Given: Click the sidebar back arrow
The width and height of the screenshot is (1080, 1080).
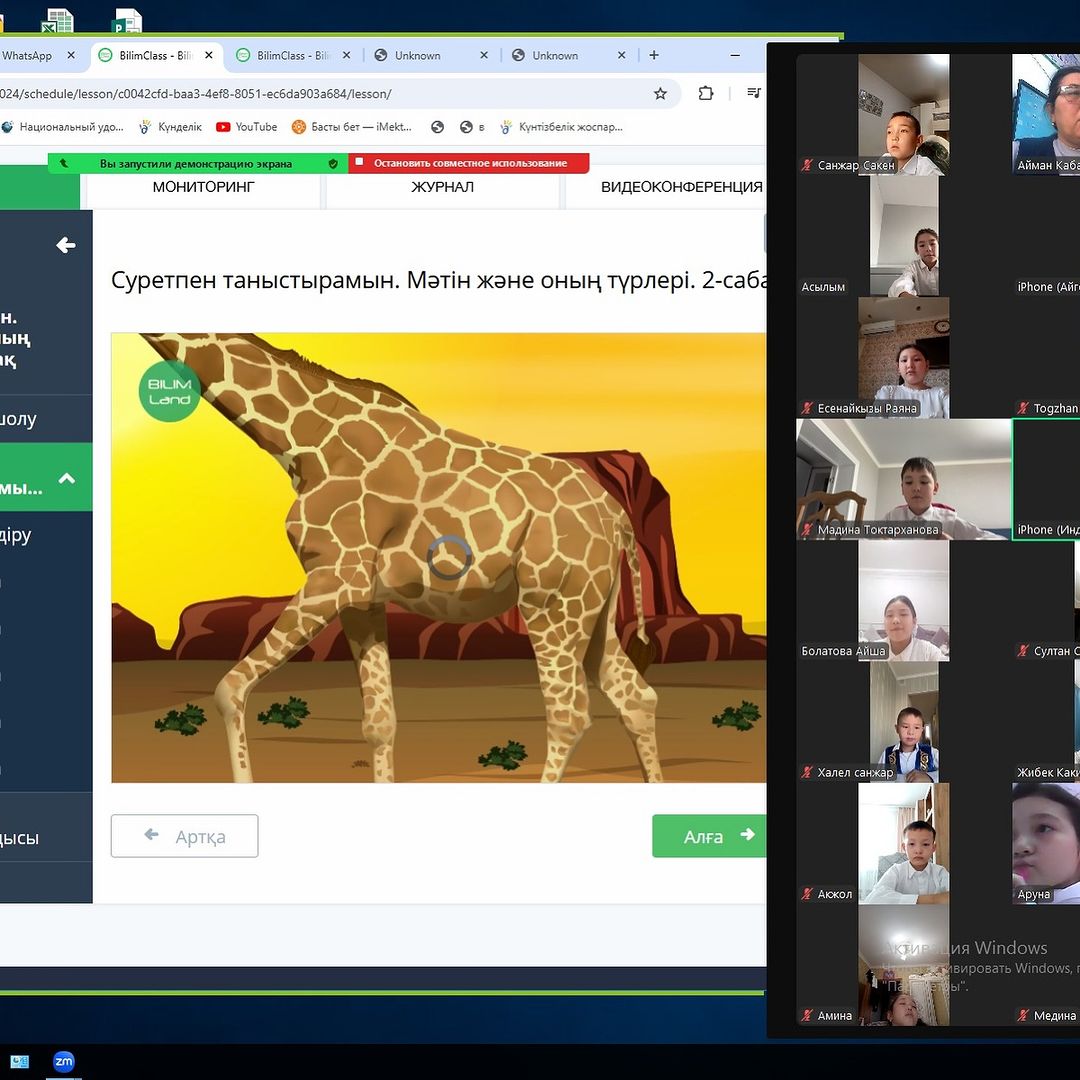Looking at the screenshot, I should (x=66, y=245).
